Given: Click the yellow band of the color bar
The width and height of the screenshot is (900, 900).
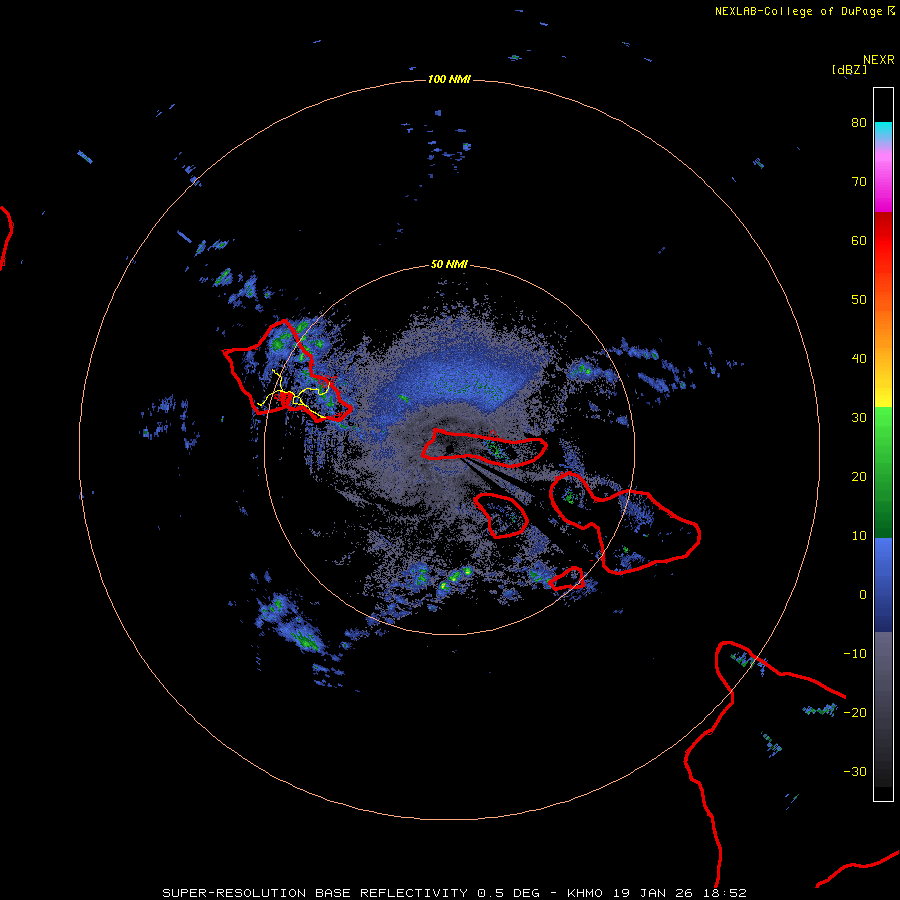Looking at the screenshot, I should (883, 390).
